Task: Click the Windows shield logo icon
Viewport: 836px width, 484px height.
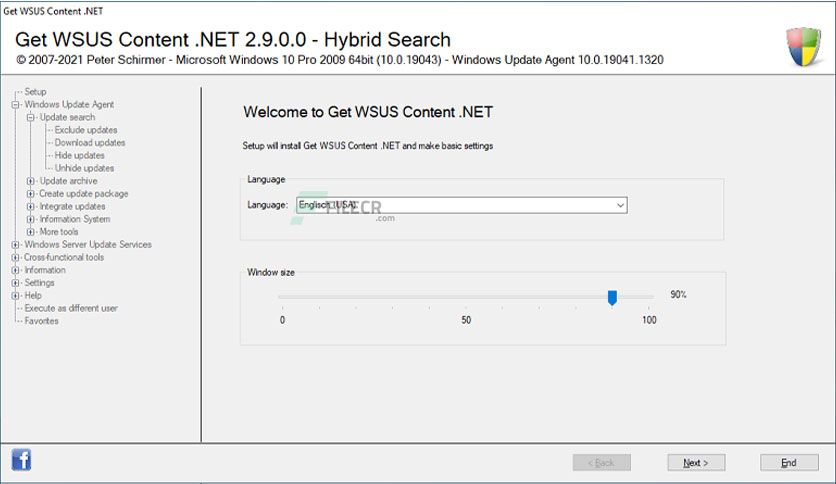Action: tap(804, 47)
